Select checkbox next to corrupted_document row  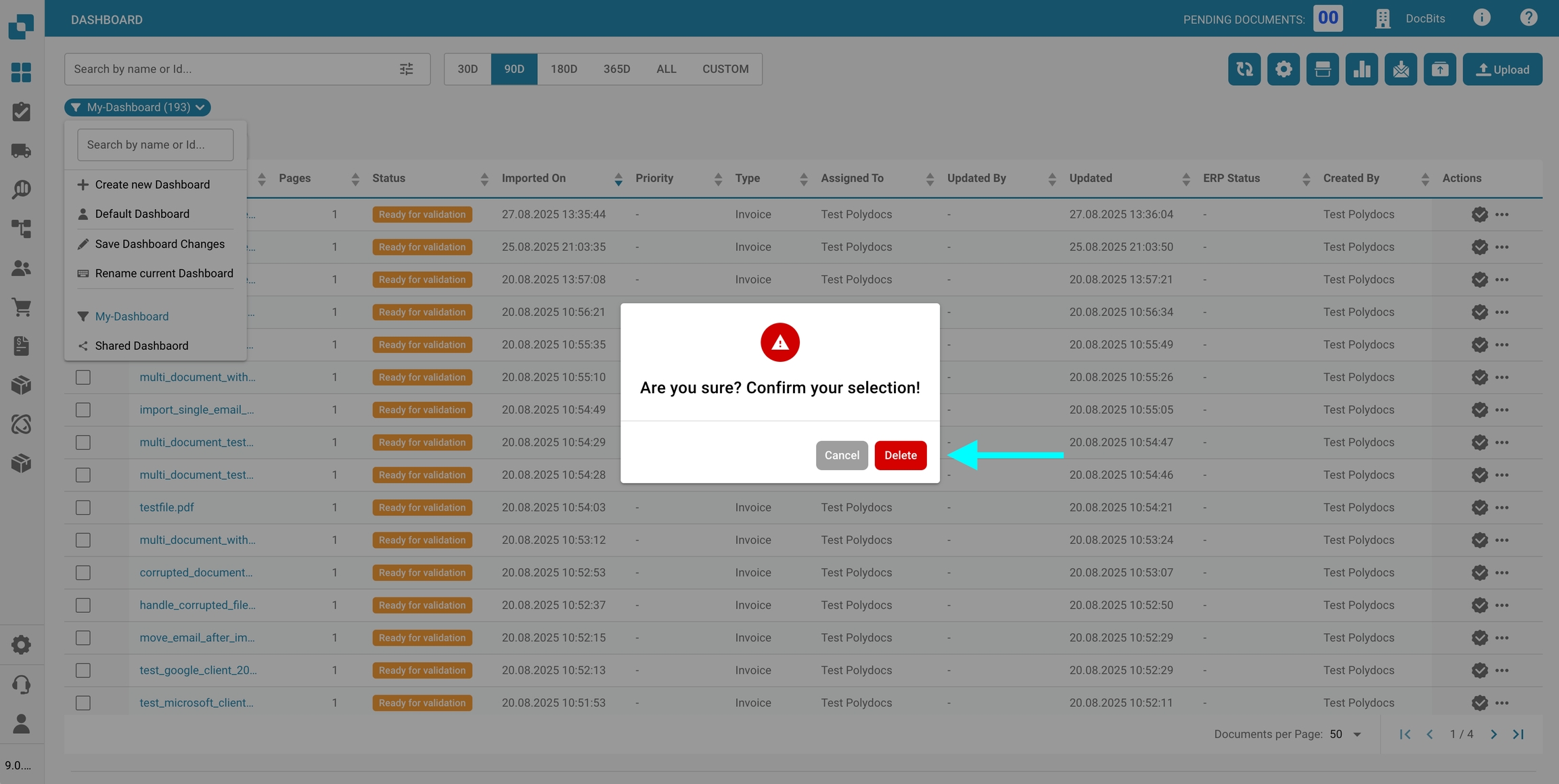coord(83,573)
